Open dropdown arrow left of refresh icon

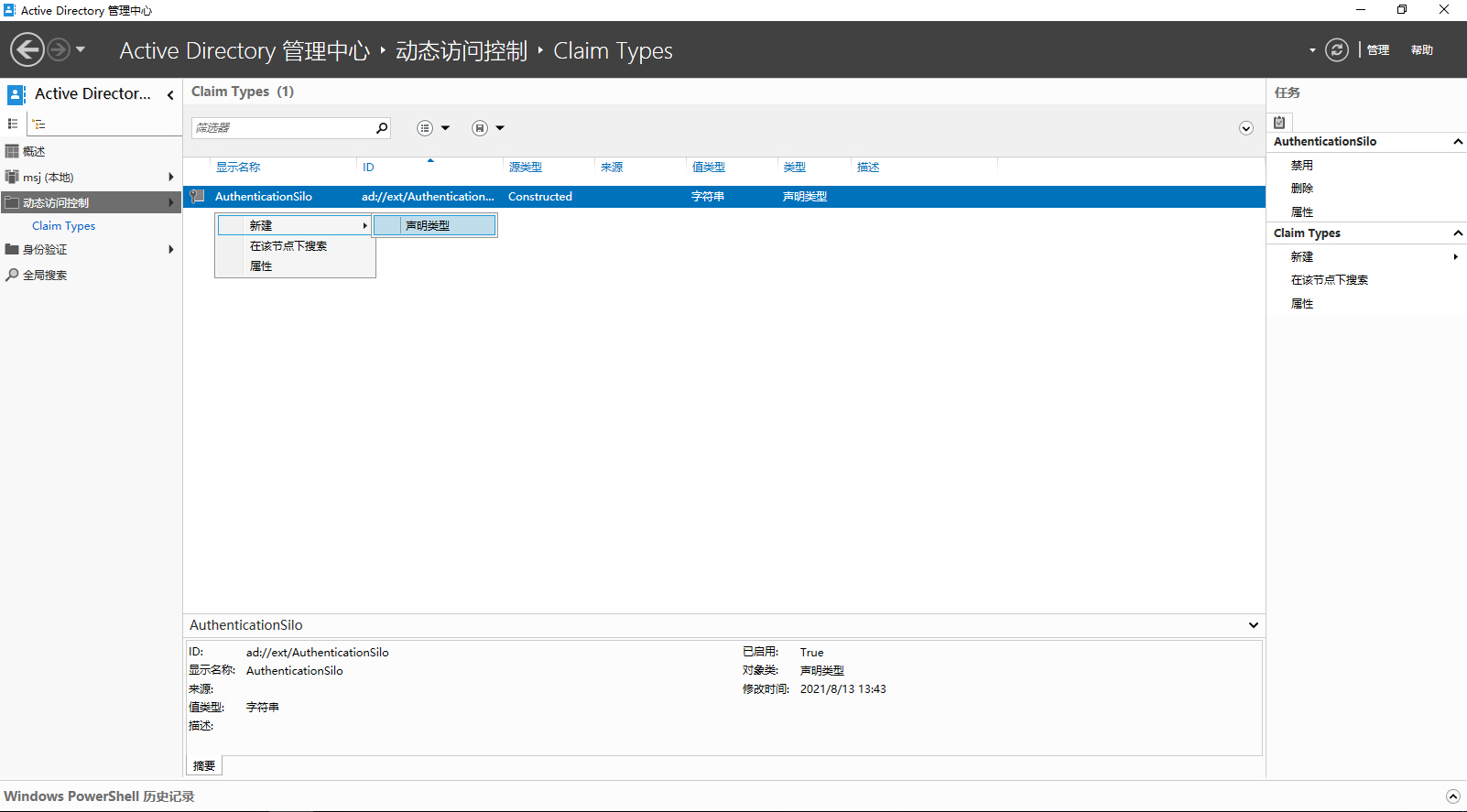tap(1312, 50)
